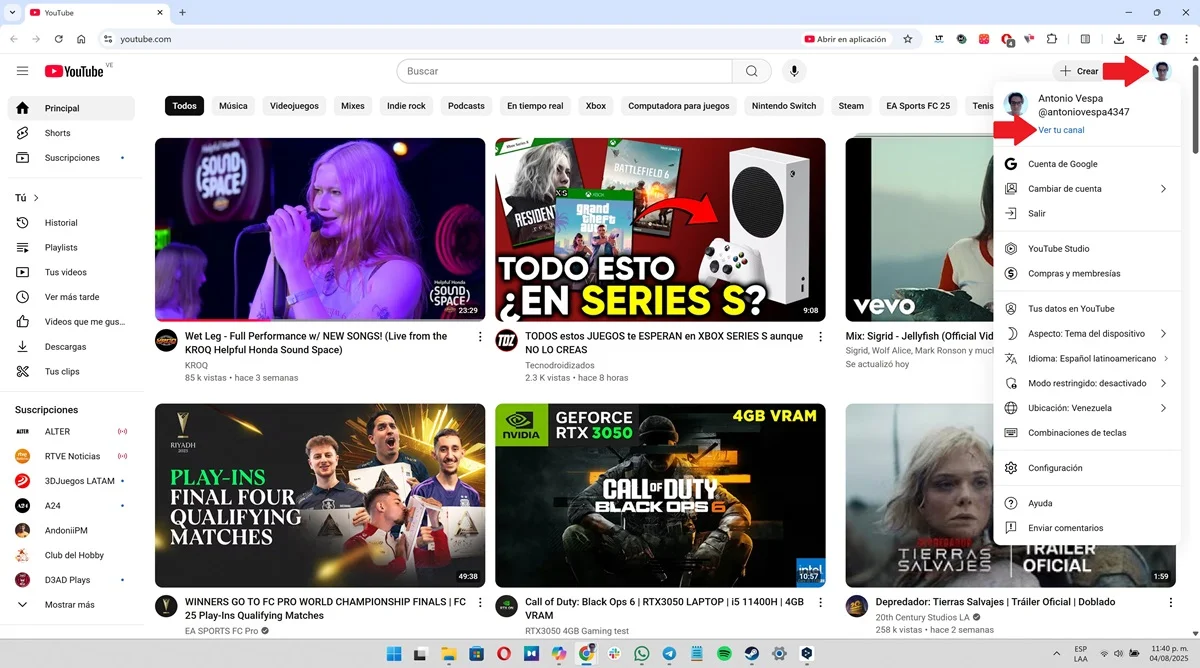This screenshot has height=668, width=1200.
Task: Open YouTube Studio from the account menu
Action: [x=1059, y=248]
